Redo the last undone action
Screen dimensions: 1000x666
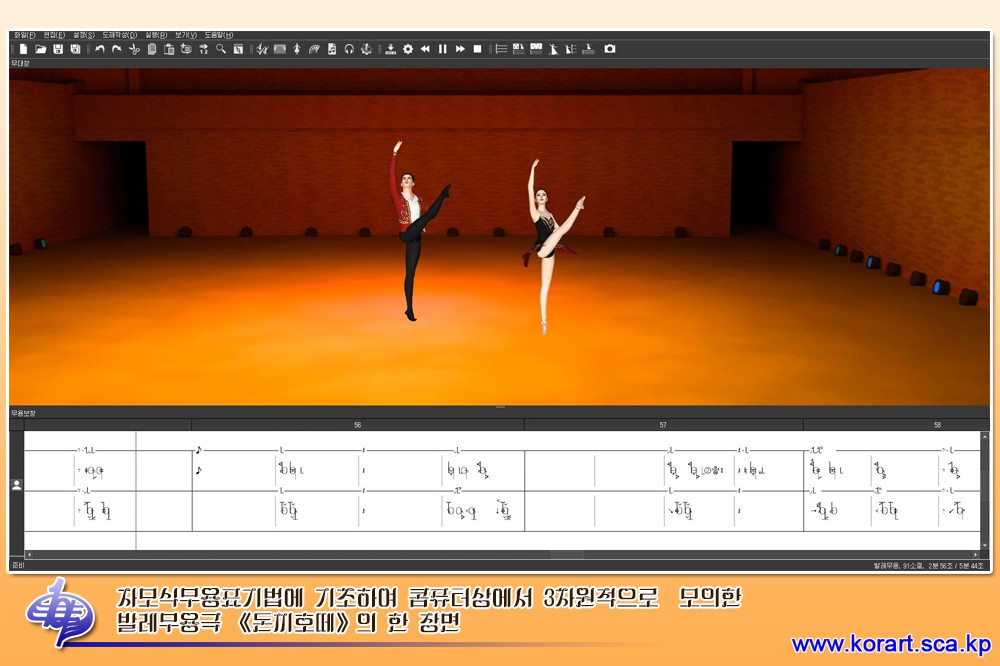[117, 49]
